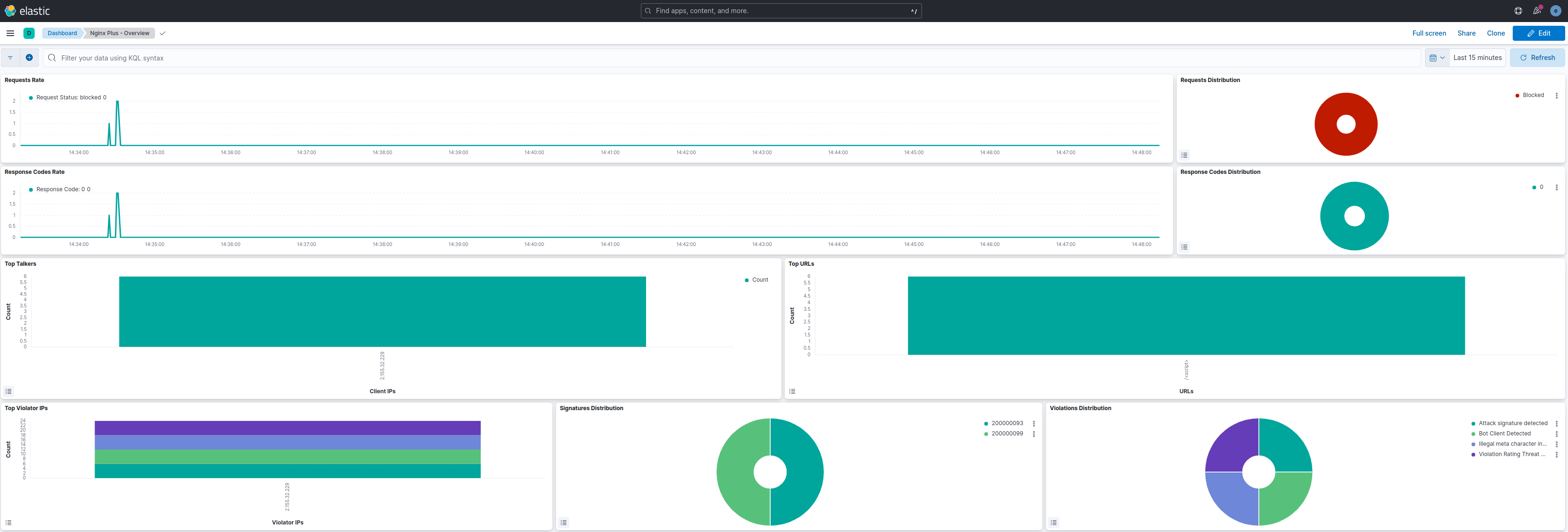Click the teal donut in Response Codes Distribution

coord(1332,216)
